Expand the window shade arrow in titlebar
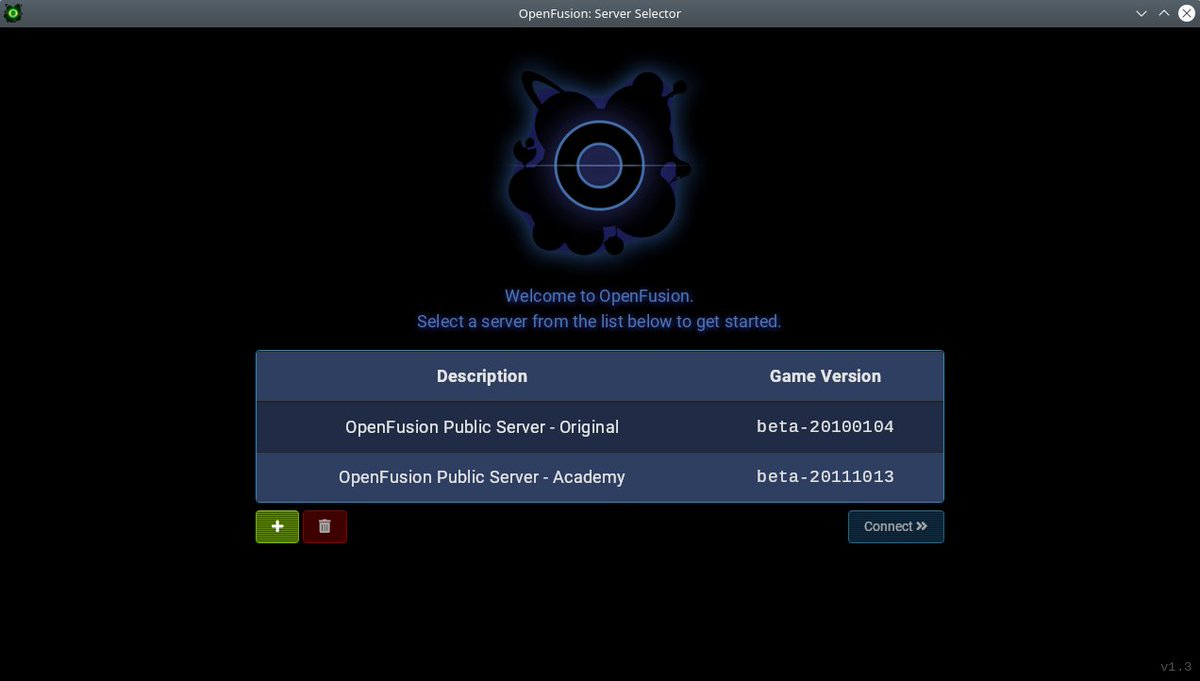The width and height of the screenshot is (1200, 681). (x=1163, y=13)
